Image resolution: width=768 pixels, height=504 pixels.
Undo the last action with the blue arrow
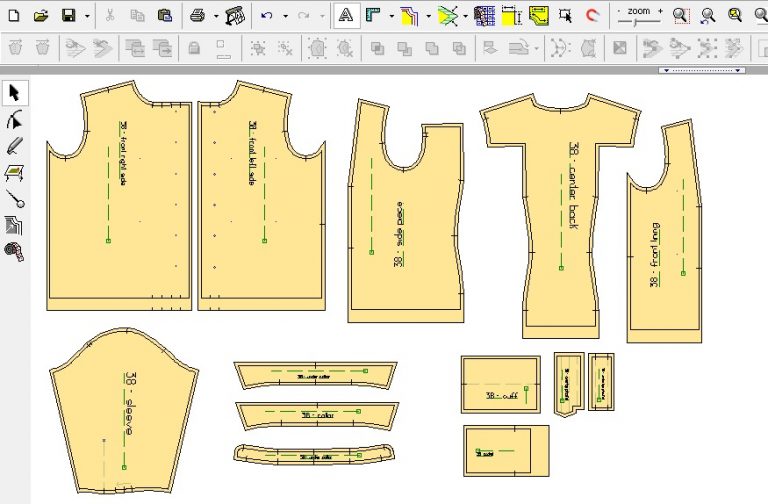pyautogui.click(x=266, y=16)
